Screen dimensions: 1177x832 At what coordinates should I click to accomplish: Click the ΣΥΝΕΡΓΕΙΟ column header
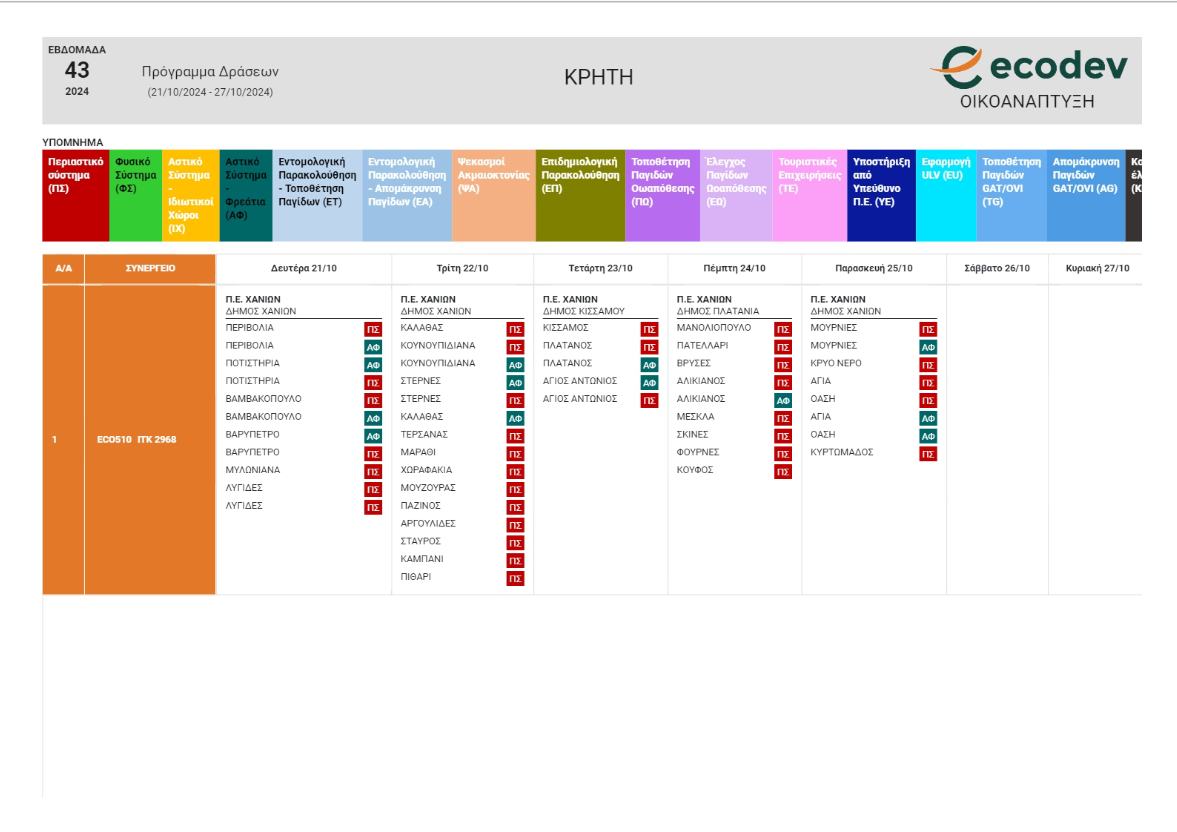[150, 268]
